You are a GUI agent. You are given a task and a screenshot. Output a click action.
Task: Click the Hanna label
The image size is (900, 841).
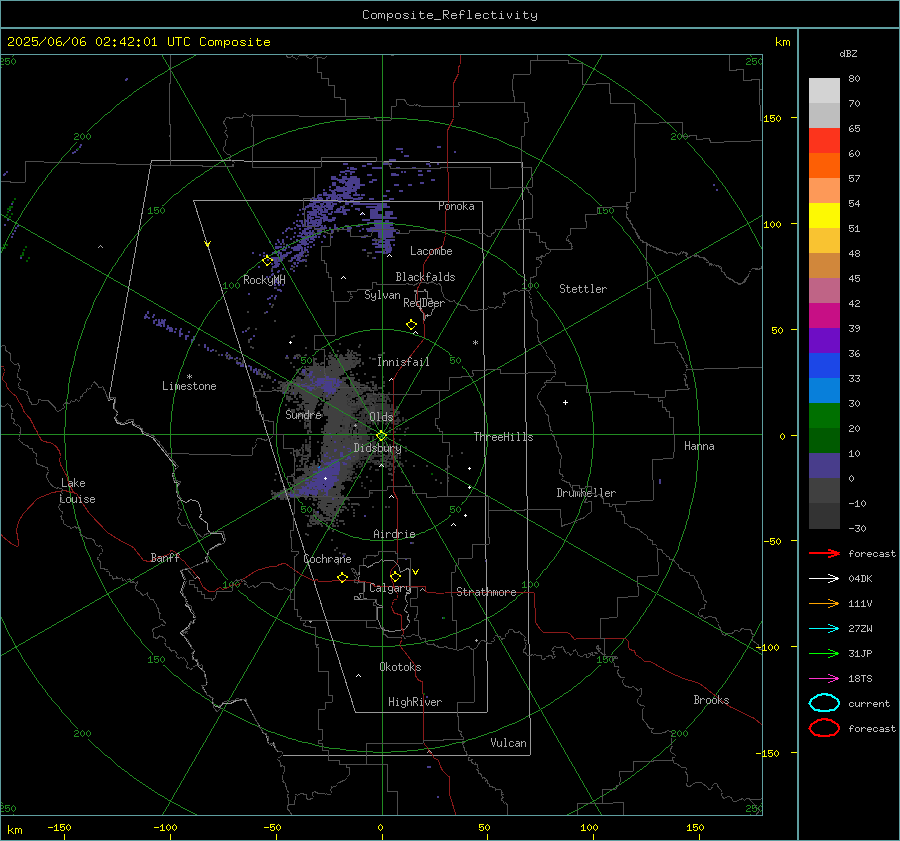699,446
